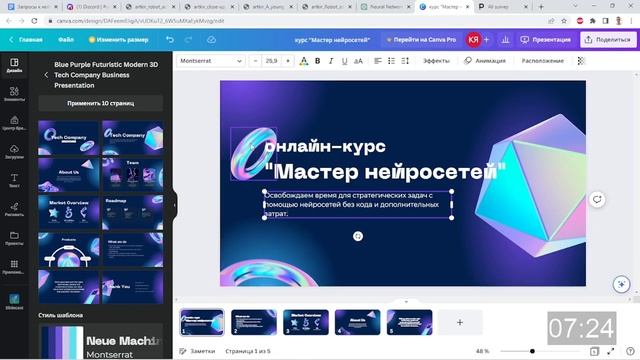The image size is (640, 360).
Task: Open the Draw sidebar panel
Action: (x=14, y=209)
